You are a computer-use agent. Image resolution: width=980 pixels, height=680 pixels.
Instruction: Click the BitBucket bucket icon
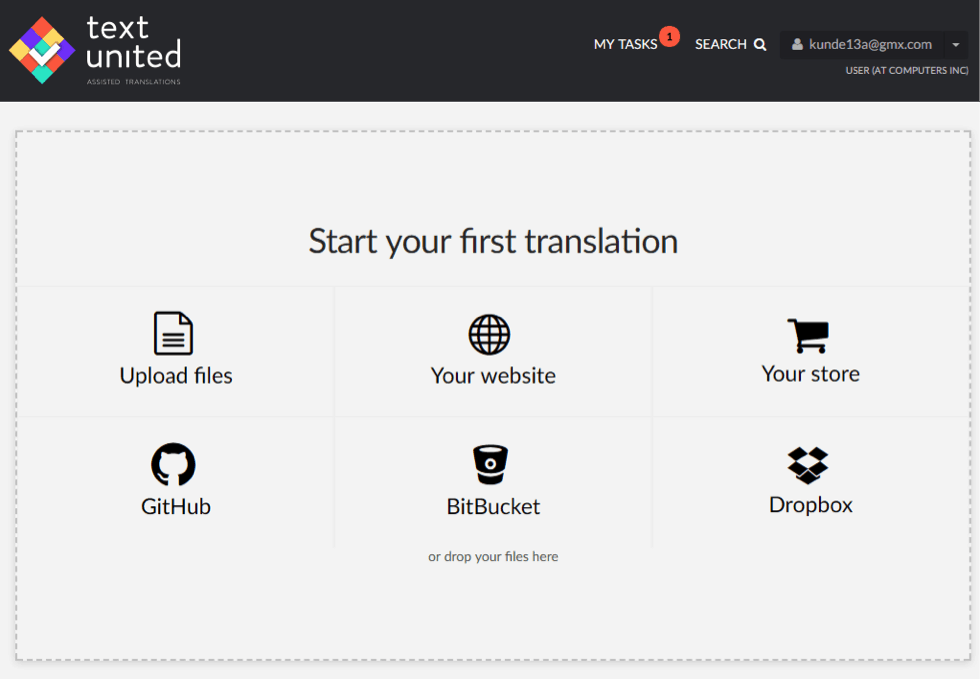point(491,464)
